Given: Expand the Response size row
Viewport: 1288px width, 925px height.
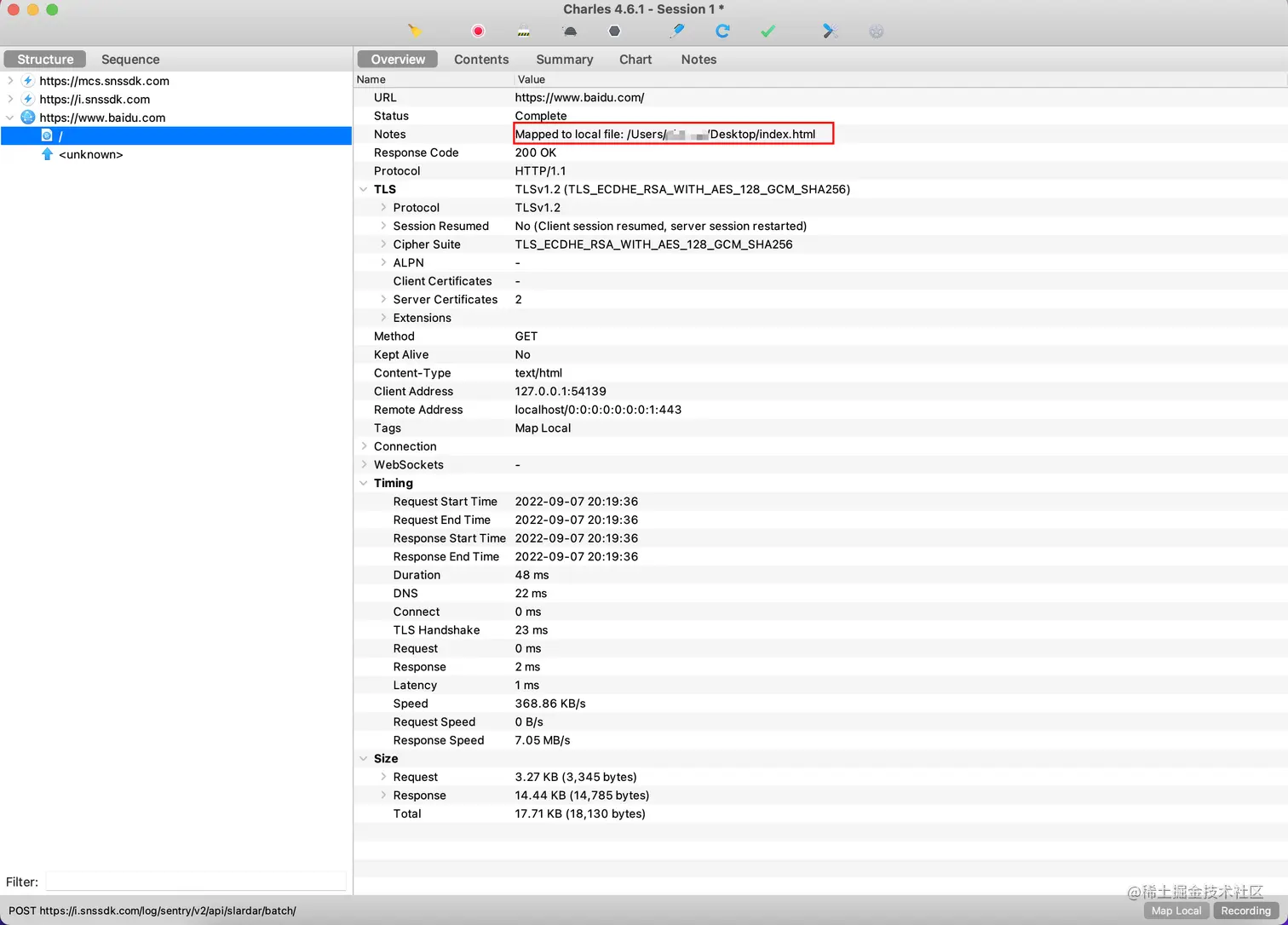Looking at the screenshot, I should click(x=383, y=796).
